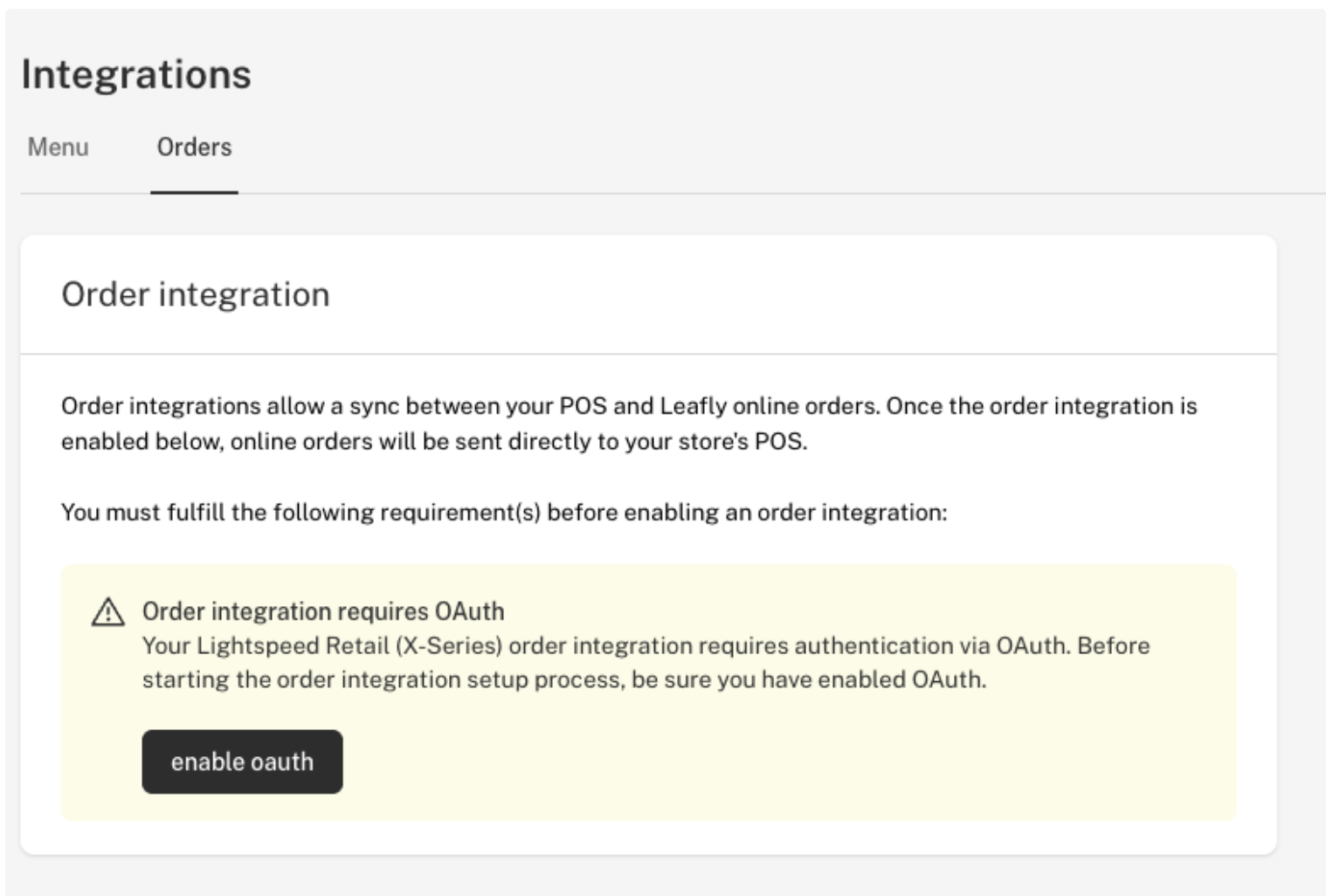Click the divider line under Order integration header
Image resolution: width=1326 pixels, height=896 pixels.
[x=648, y=354]
